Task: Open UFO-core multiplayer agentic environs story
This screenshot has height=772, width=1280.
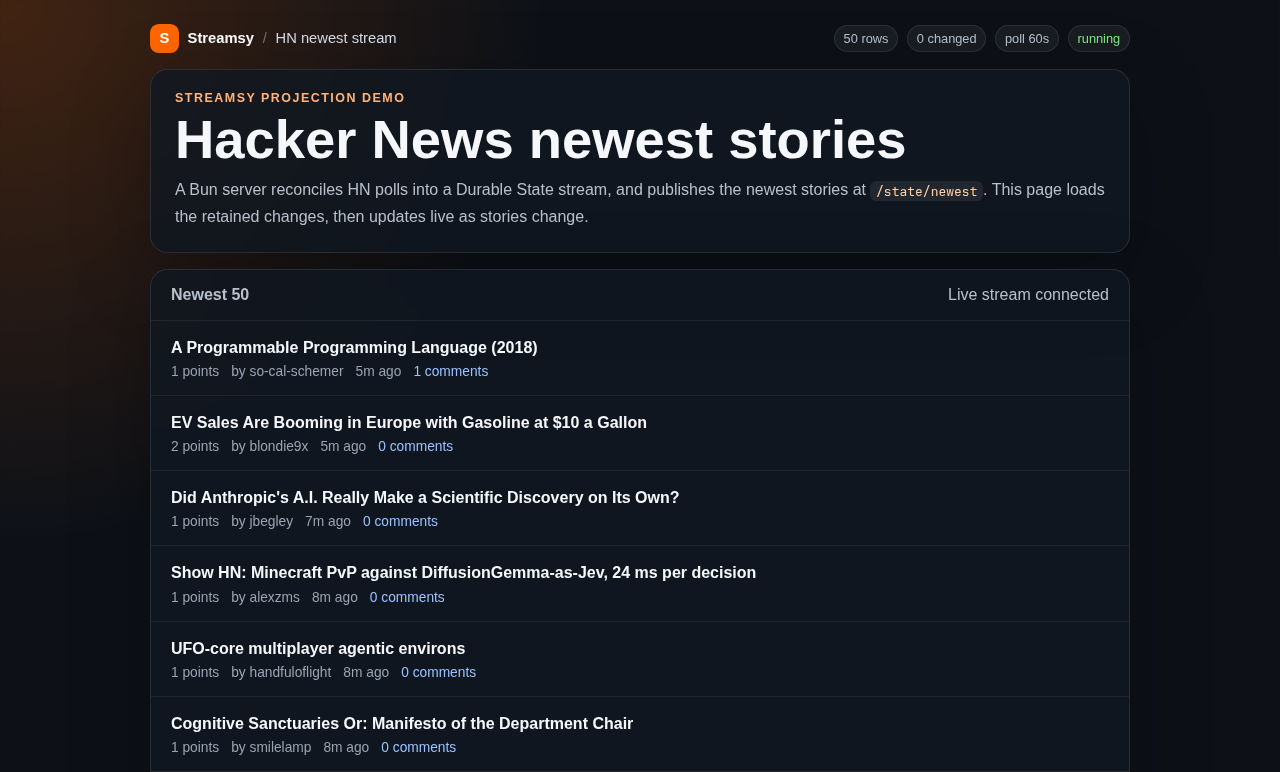Action: pos(318,649)
